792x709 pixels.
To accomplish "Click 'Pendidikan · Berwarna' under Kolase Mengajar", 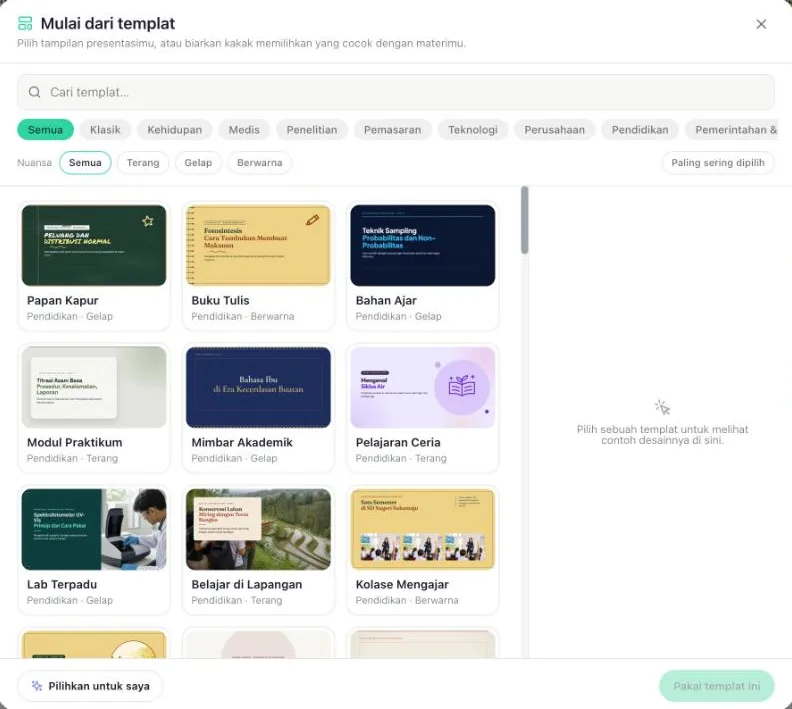I will (407, 600).
